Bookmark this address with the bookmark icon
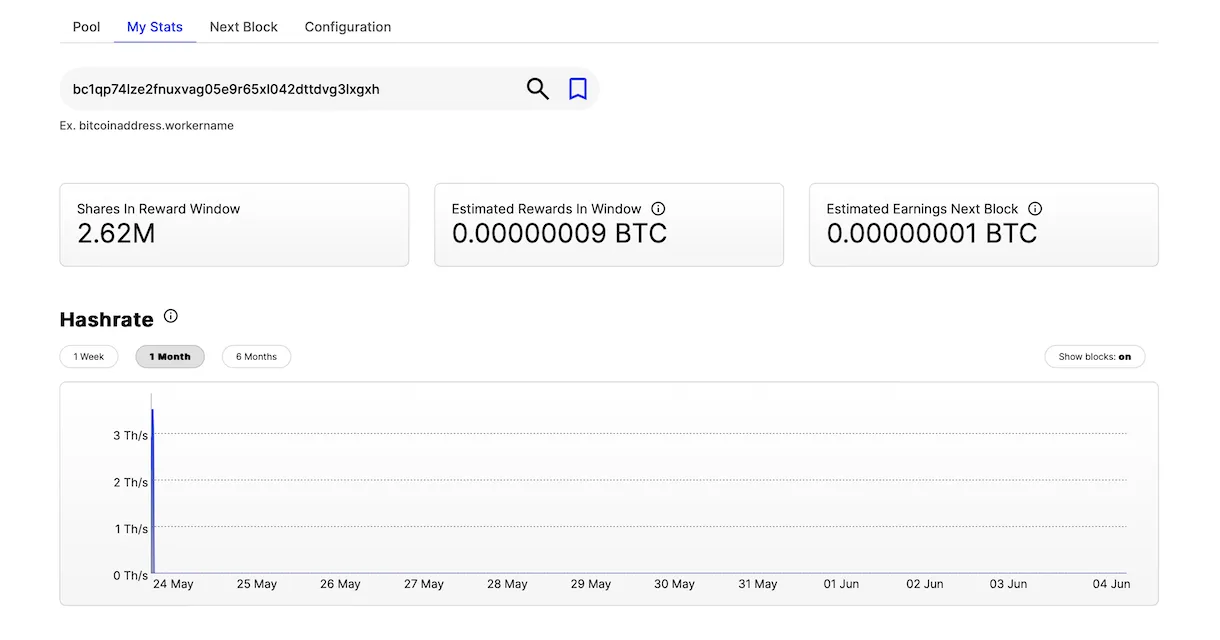This screenshot has height=640, width=1220. pyautogui.click(x=577, y=89)
